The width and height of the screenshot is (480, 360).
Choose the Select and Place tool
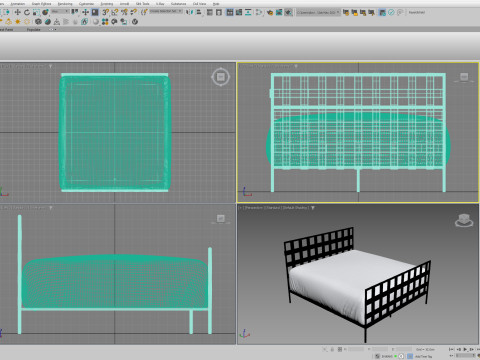[x=45, y=12]
